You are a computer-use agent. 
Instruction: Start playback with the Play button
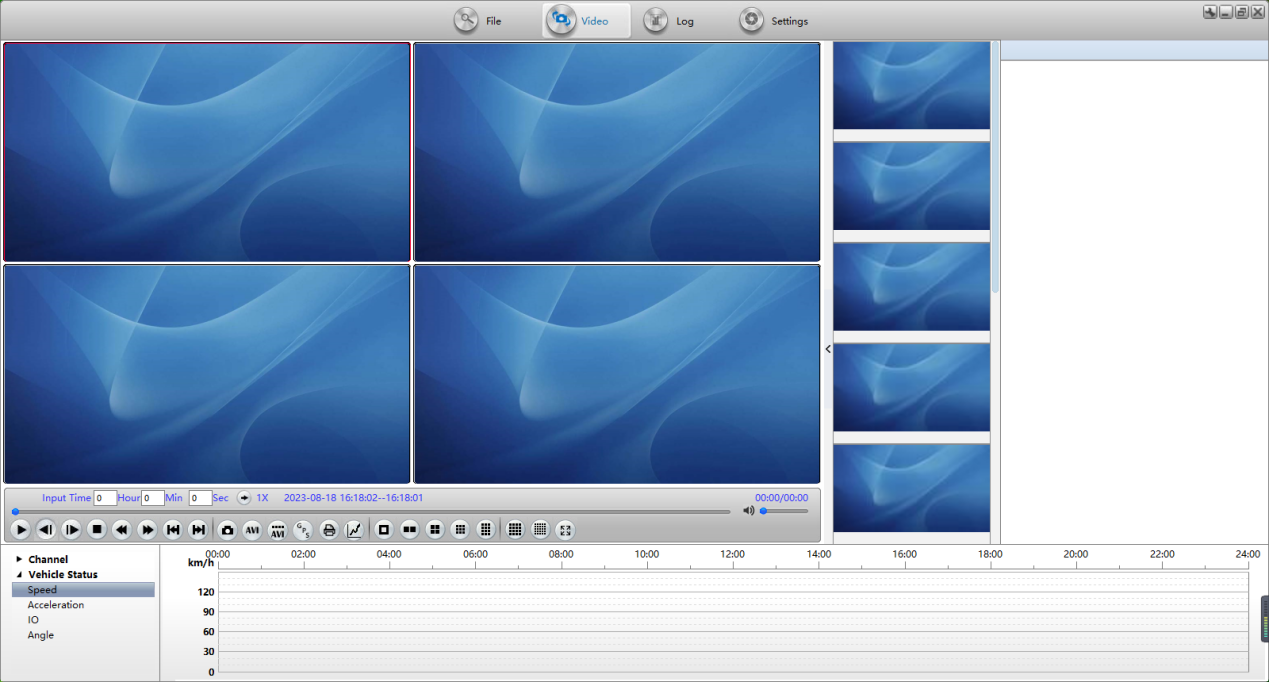point(21,530)
